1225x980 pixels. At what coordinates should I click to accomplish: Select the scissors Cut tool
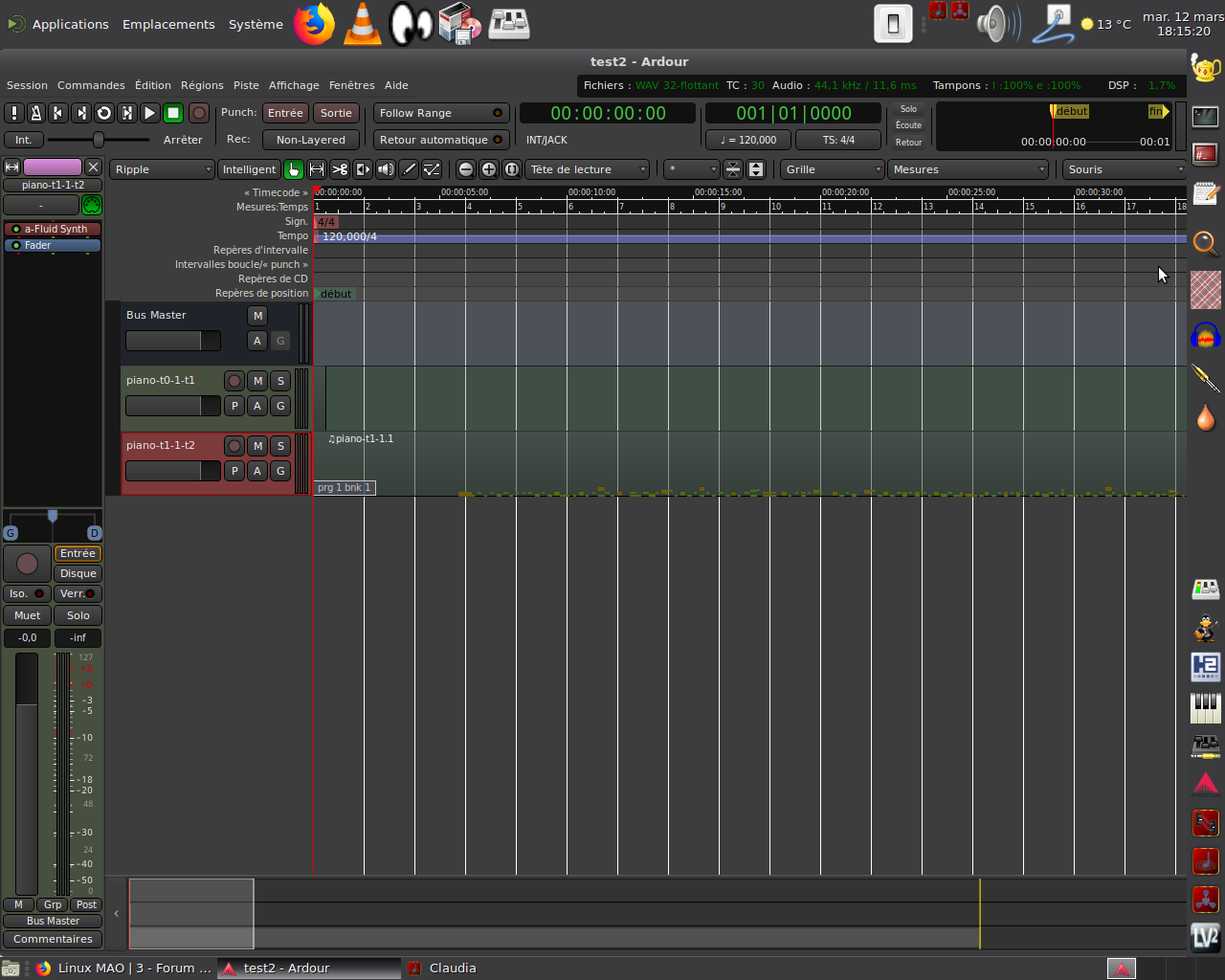click(x=340, y=169)
